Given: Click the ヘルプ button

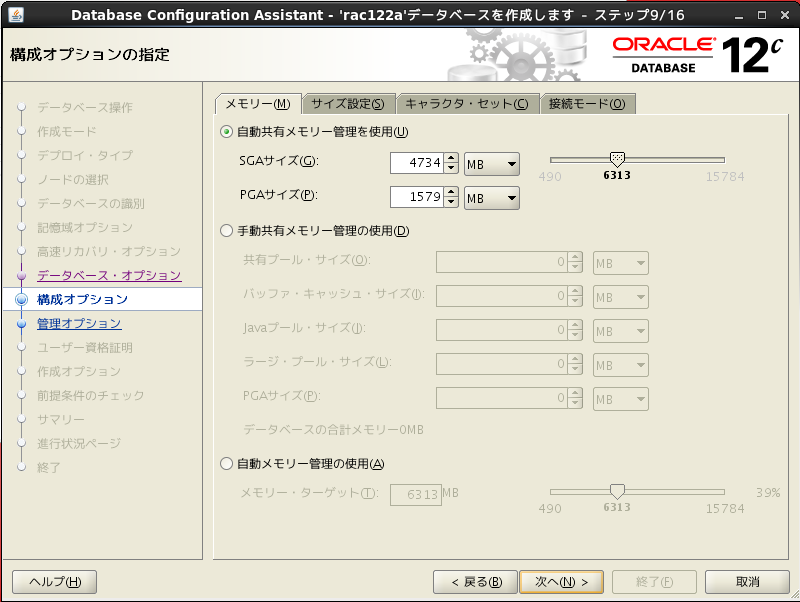Looking at the screenshot, I should pos(55,582).
